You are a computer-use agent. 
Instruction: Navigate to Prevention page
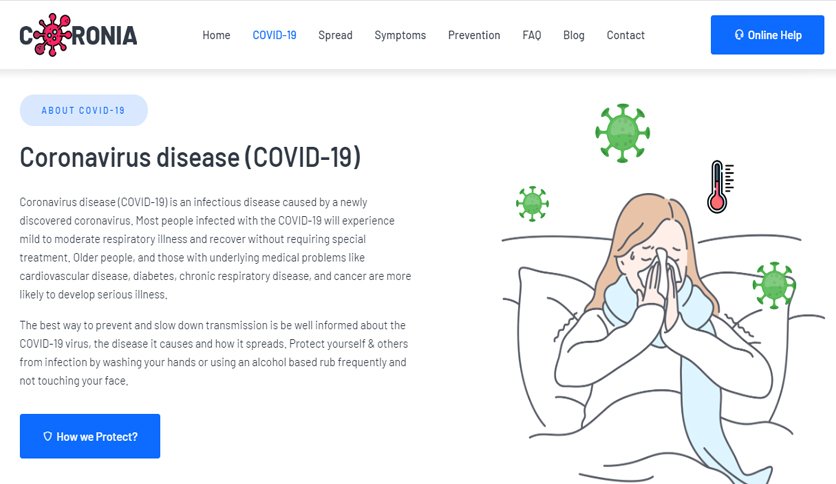(474, 35)
